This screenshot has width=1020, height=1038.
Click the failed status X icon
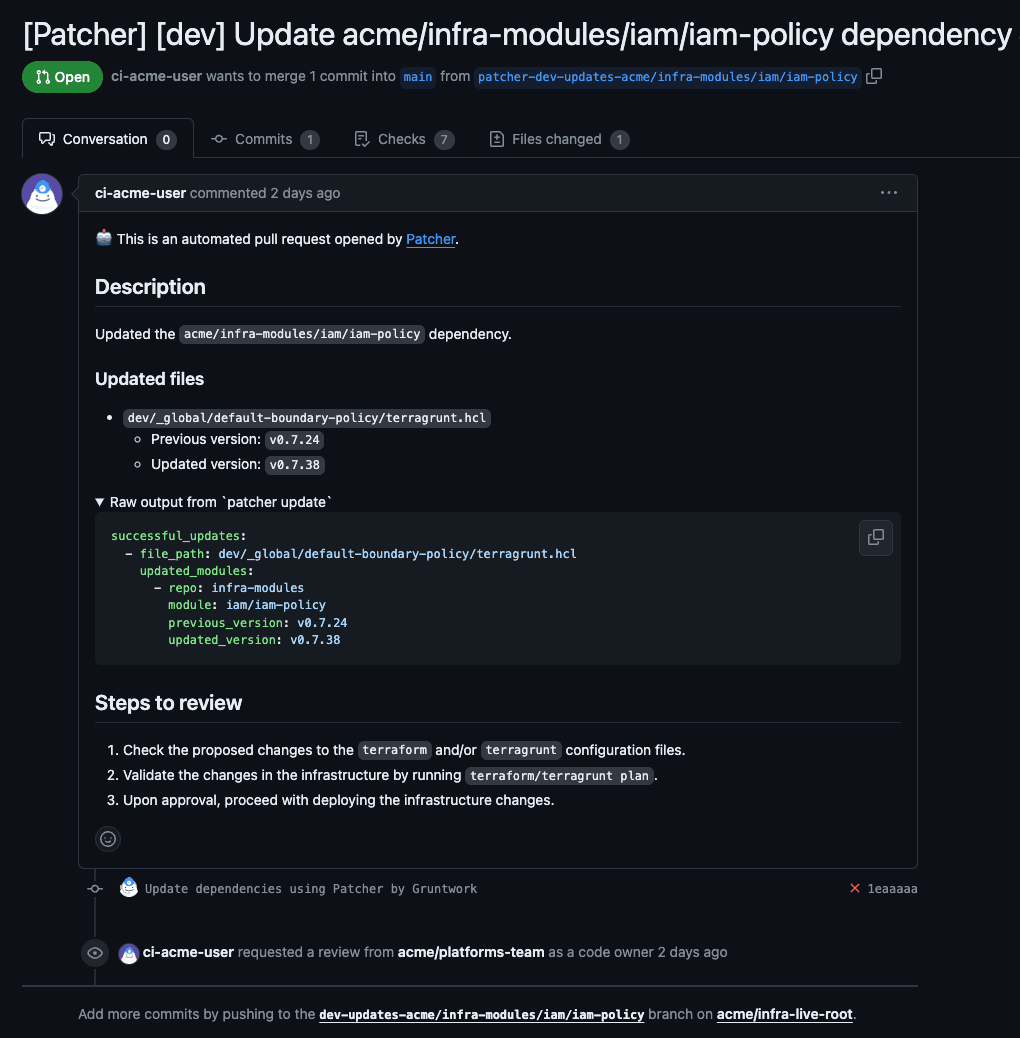855,888
